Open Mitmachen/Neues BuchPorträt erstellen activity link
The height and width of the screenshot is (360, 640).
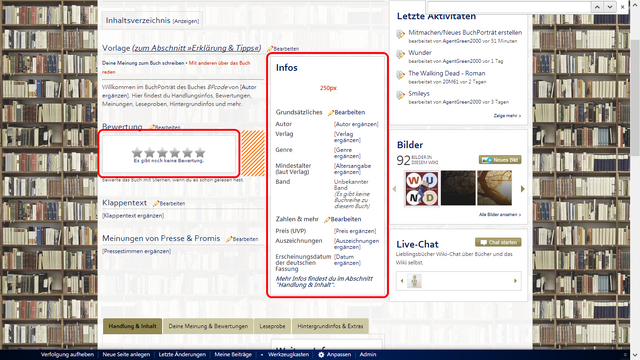(465, 32)
